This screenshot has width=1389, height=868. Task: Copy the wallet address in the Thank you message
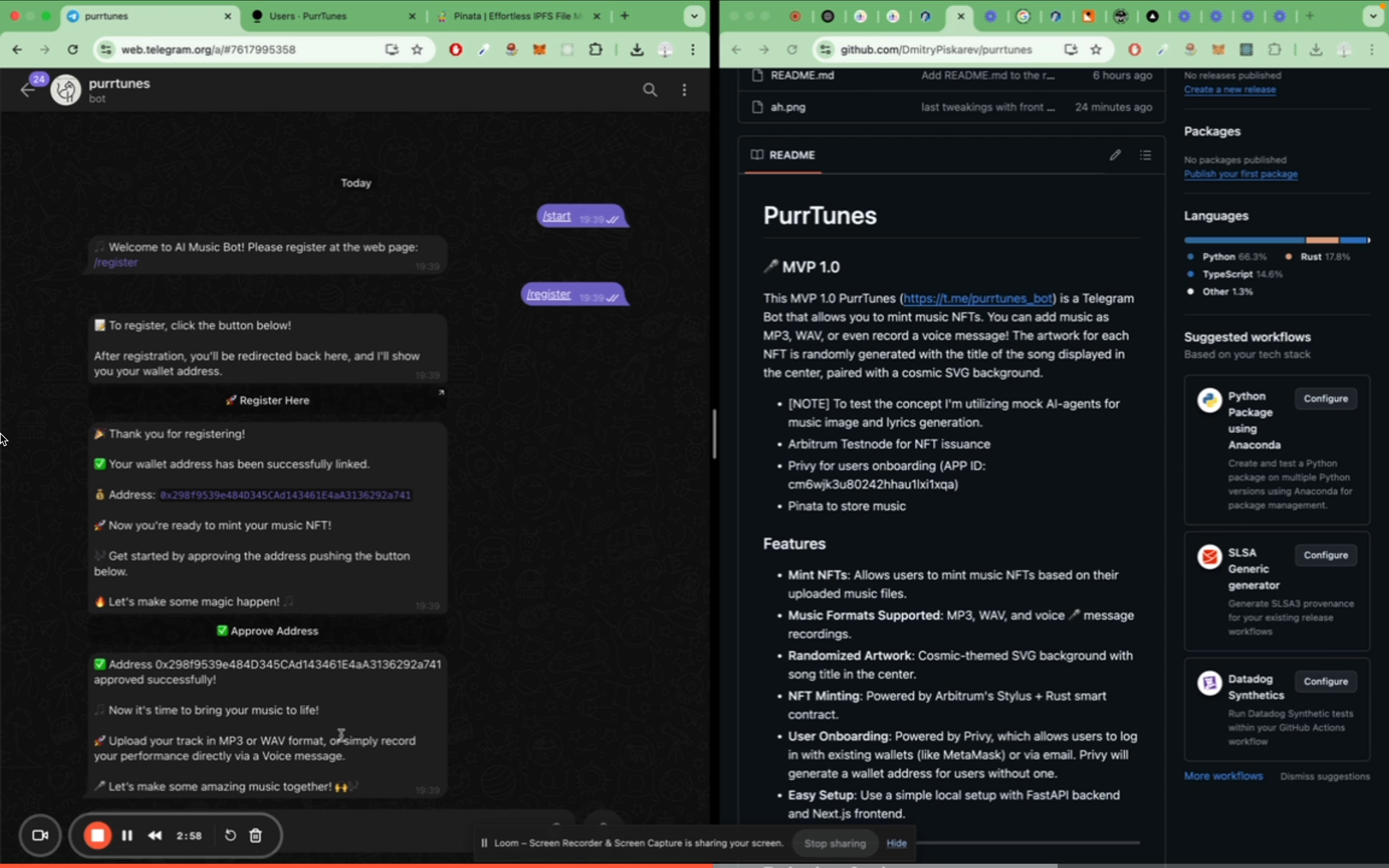[x=286, y=495]
